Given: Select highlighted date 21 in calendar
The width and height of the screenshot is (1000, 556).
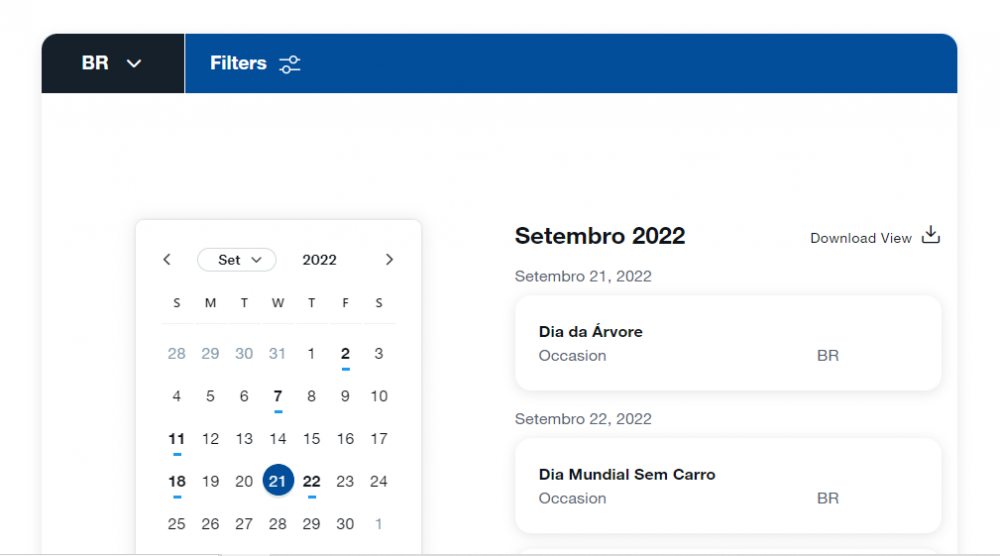Looking at the screenshot, I should click(x=278, y=481).
